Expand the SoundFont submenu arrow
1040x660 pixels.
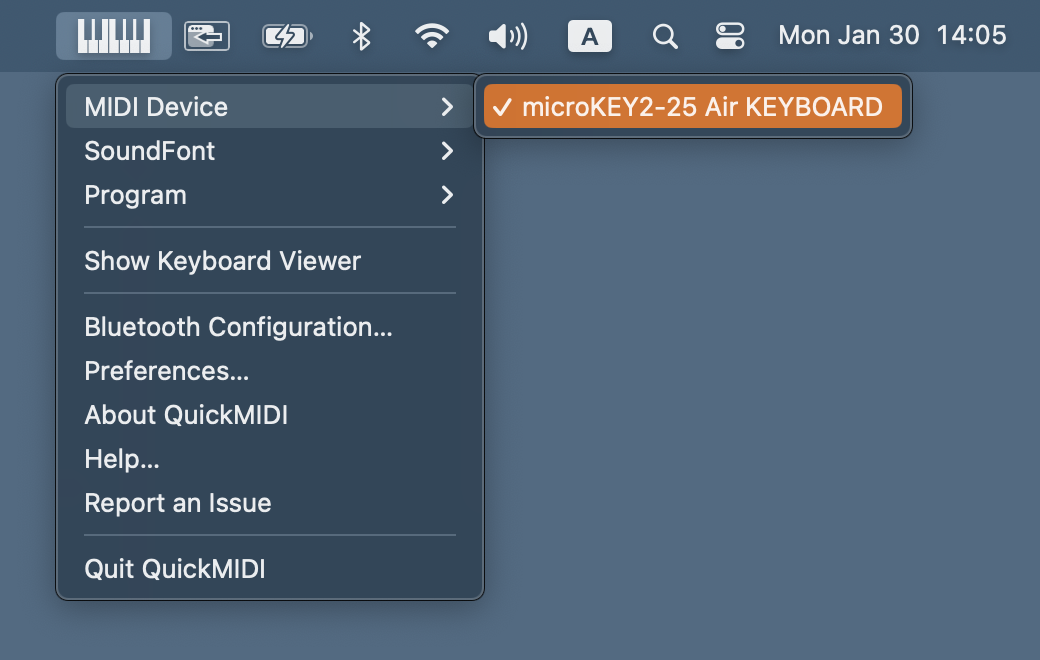coord(447,151)
